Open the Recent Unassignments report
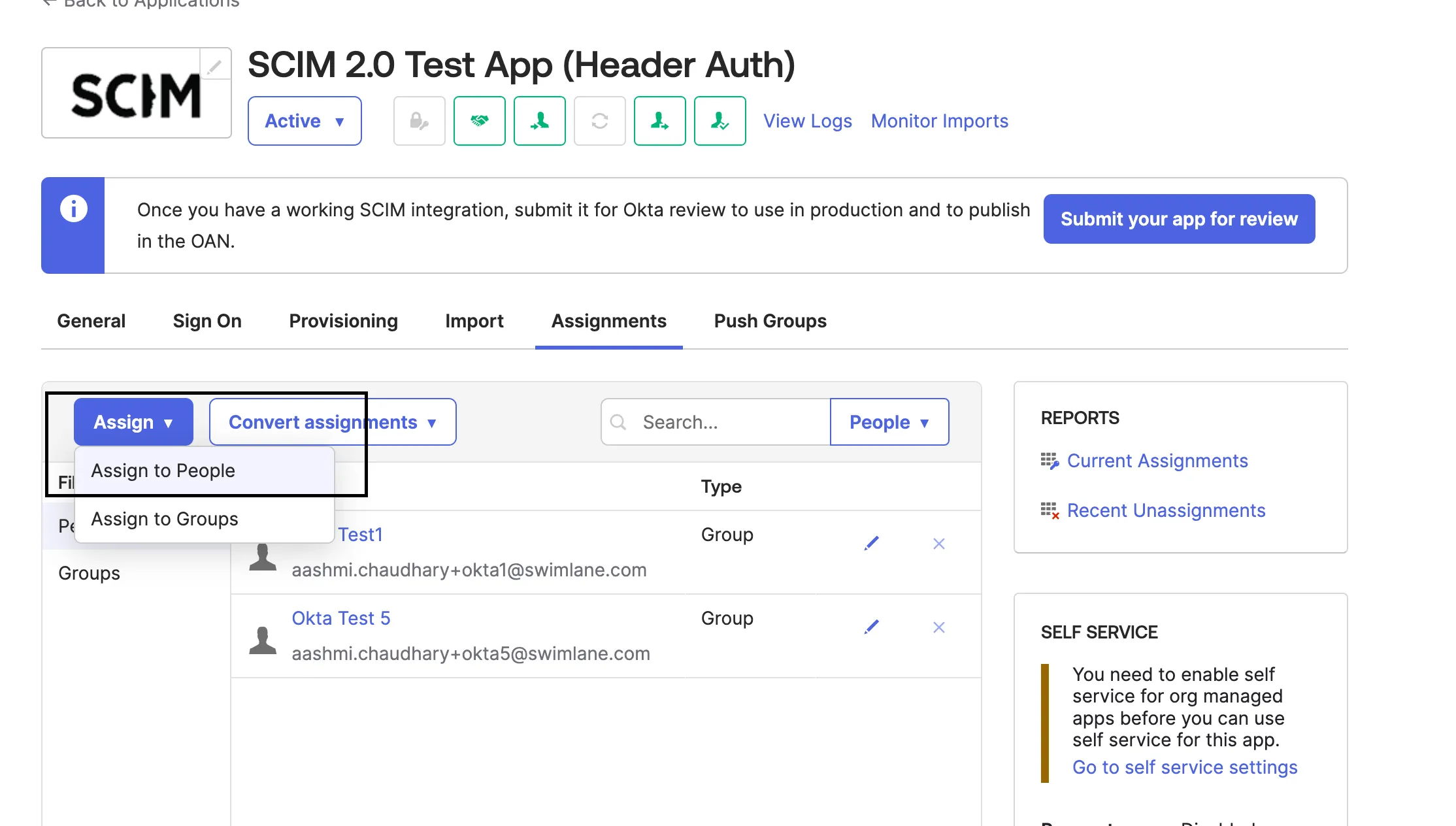 pos(1166,510)
